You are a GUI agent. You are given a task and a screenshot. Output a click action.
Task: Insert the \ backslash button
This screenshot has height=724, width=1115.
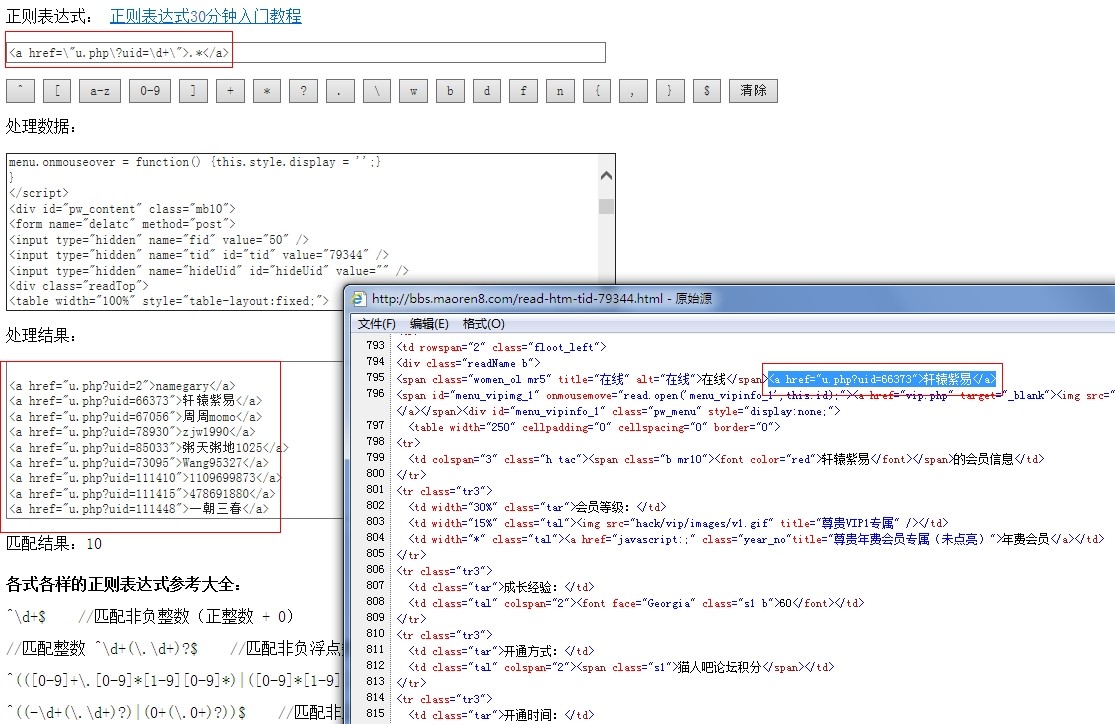tap(377, 91)
